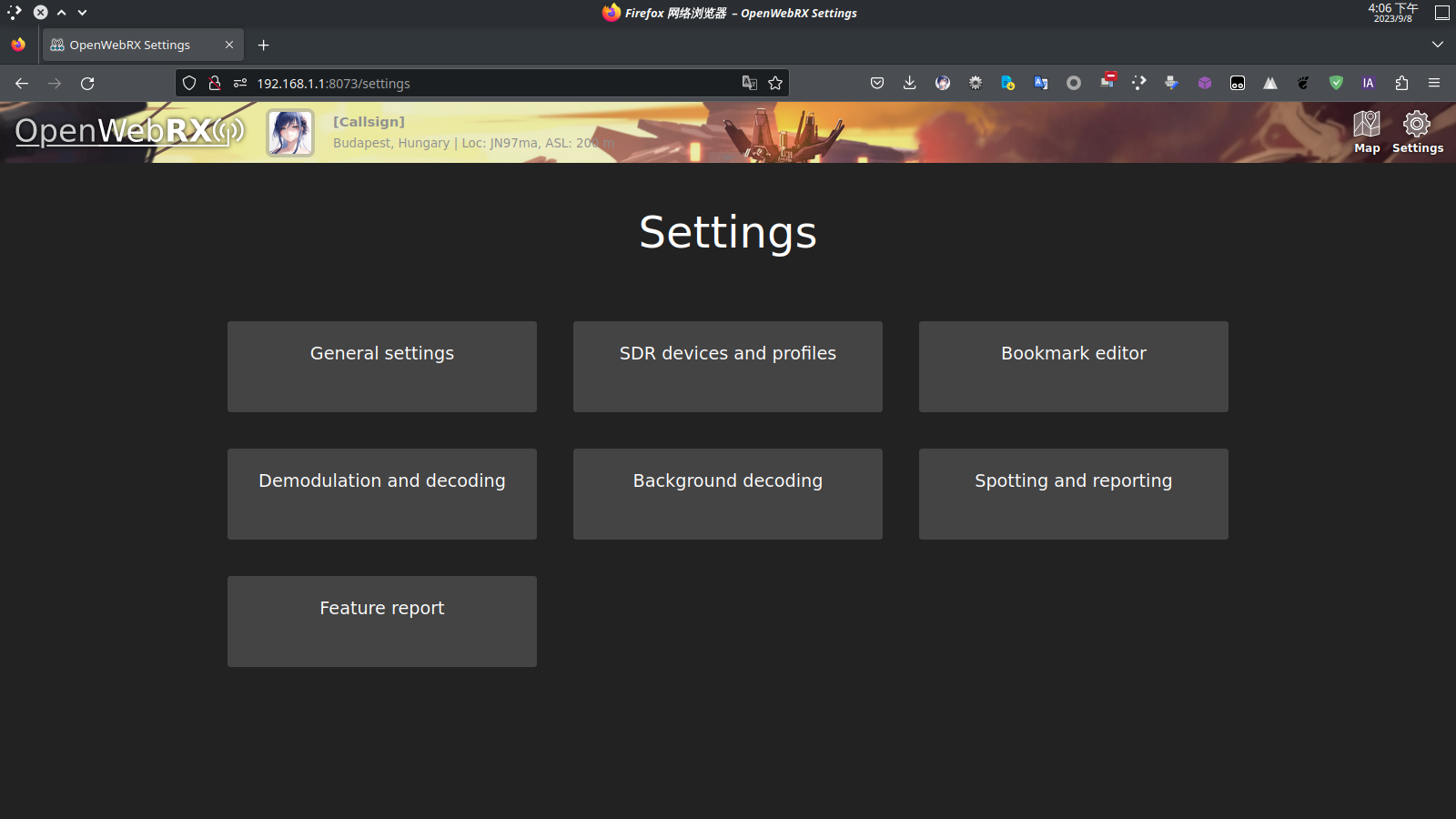Viewport: 1456px width, 819px height.
Task: Click the window shade down-chevron in the titlebar
Action: tap(81, 13)
